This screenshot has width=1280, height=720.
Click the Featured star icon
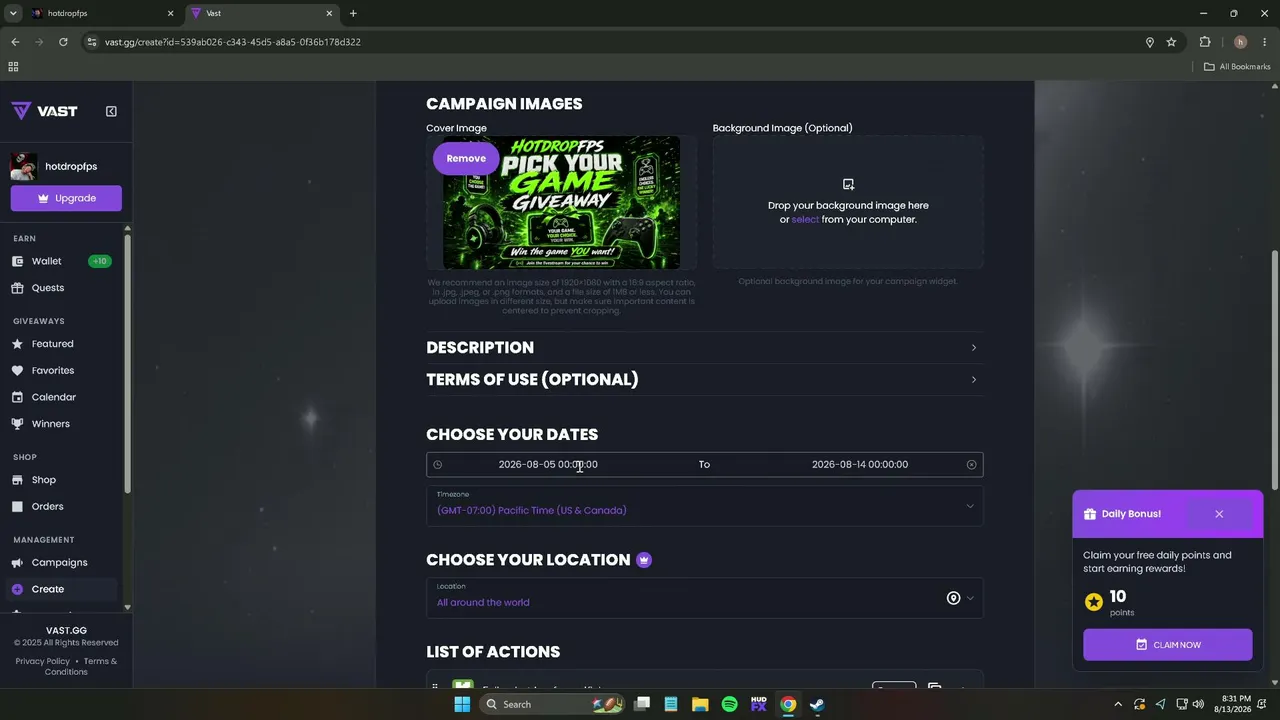(17, 344)
